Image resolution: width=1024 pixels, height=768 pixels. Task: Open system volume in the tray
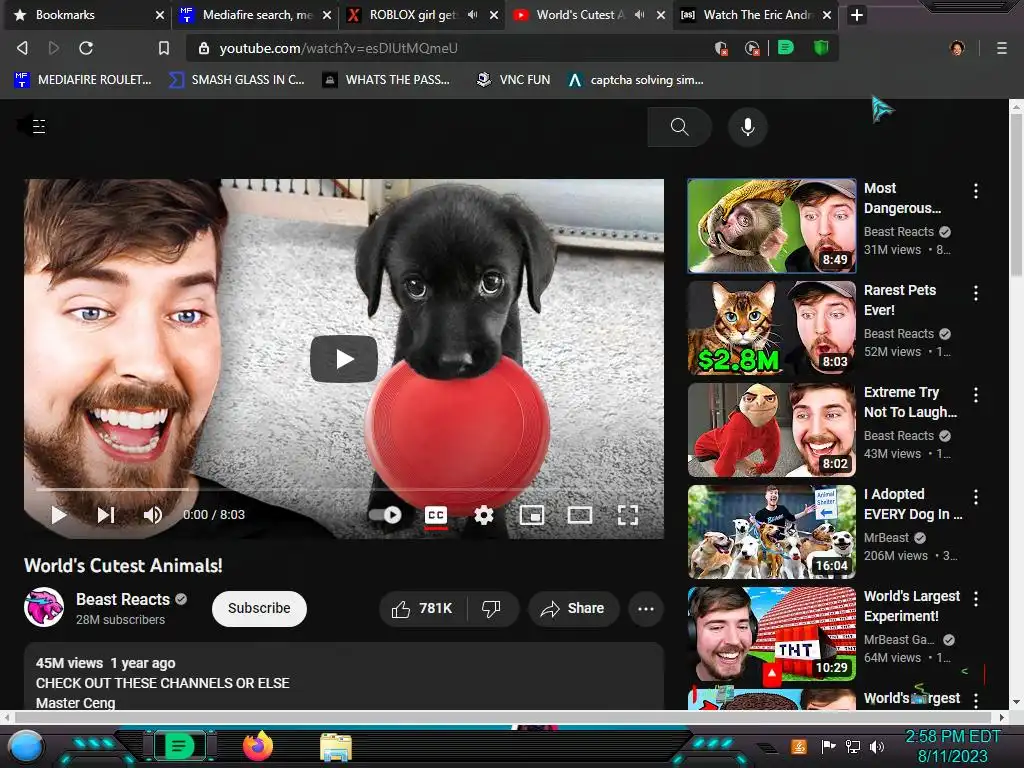[x=877, y=746]
